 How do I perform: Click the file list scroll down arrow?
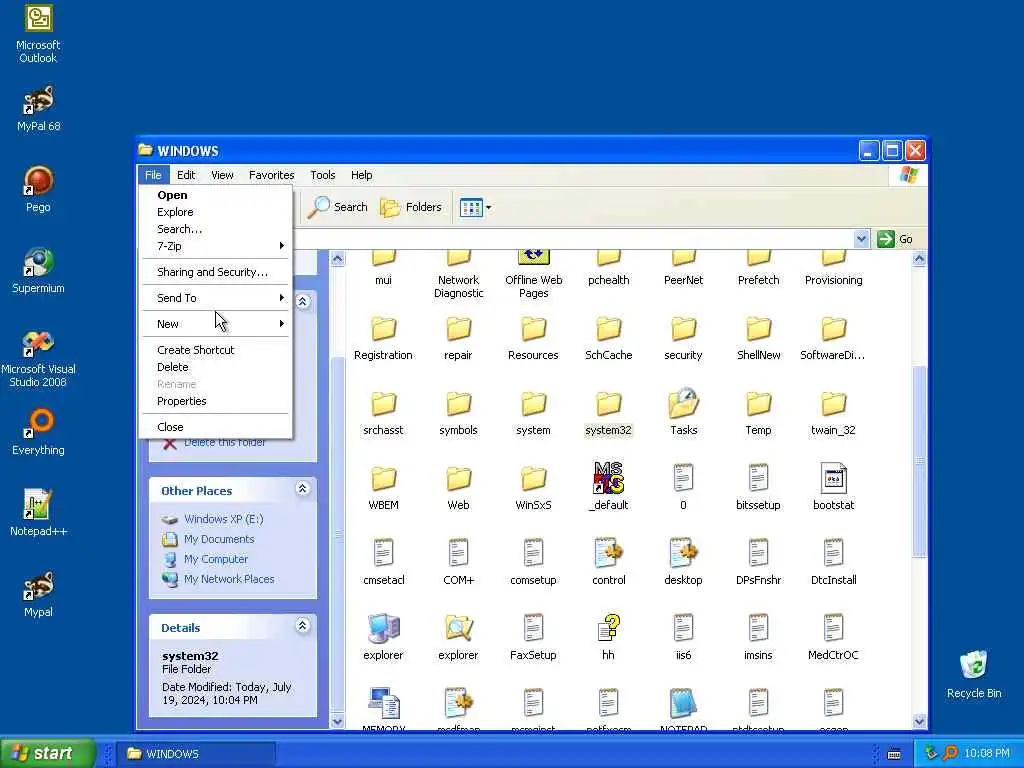(x=919, y=722)
